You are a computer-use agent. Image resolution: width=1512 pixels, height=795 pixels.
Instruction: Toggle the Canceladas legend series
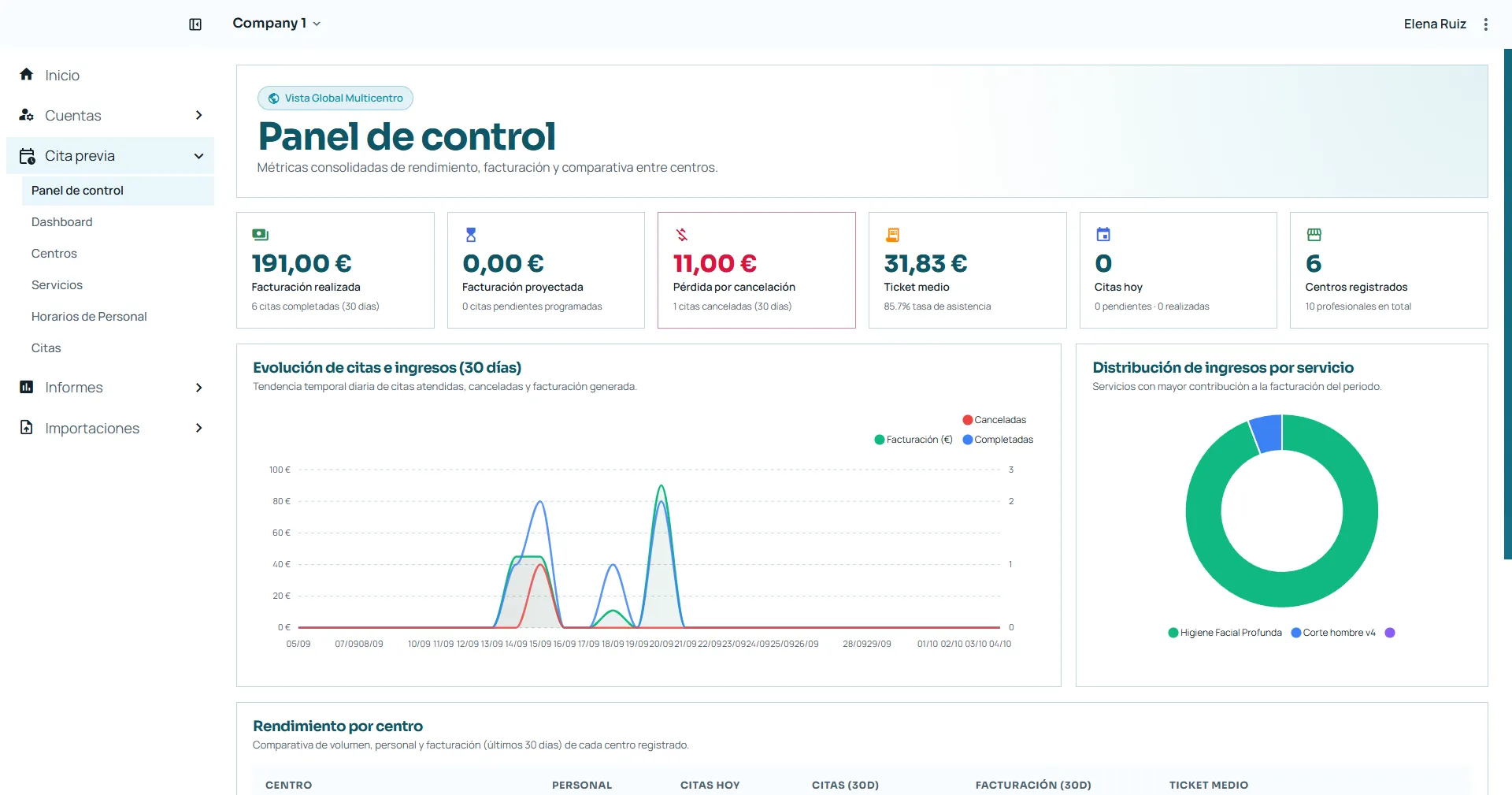tap(995, 420)
